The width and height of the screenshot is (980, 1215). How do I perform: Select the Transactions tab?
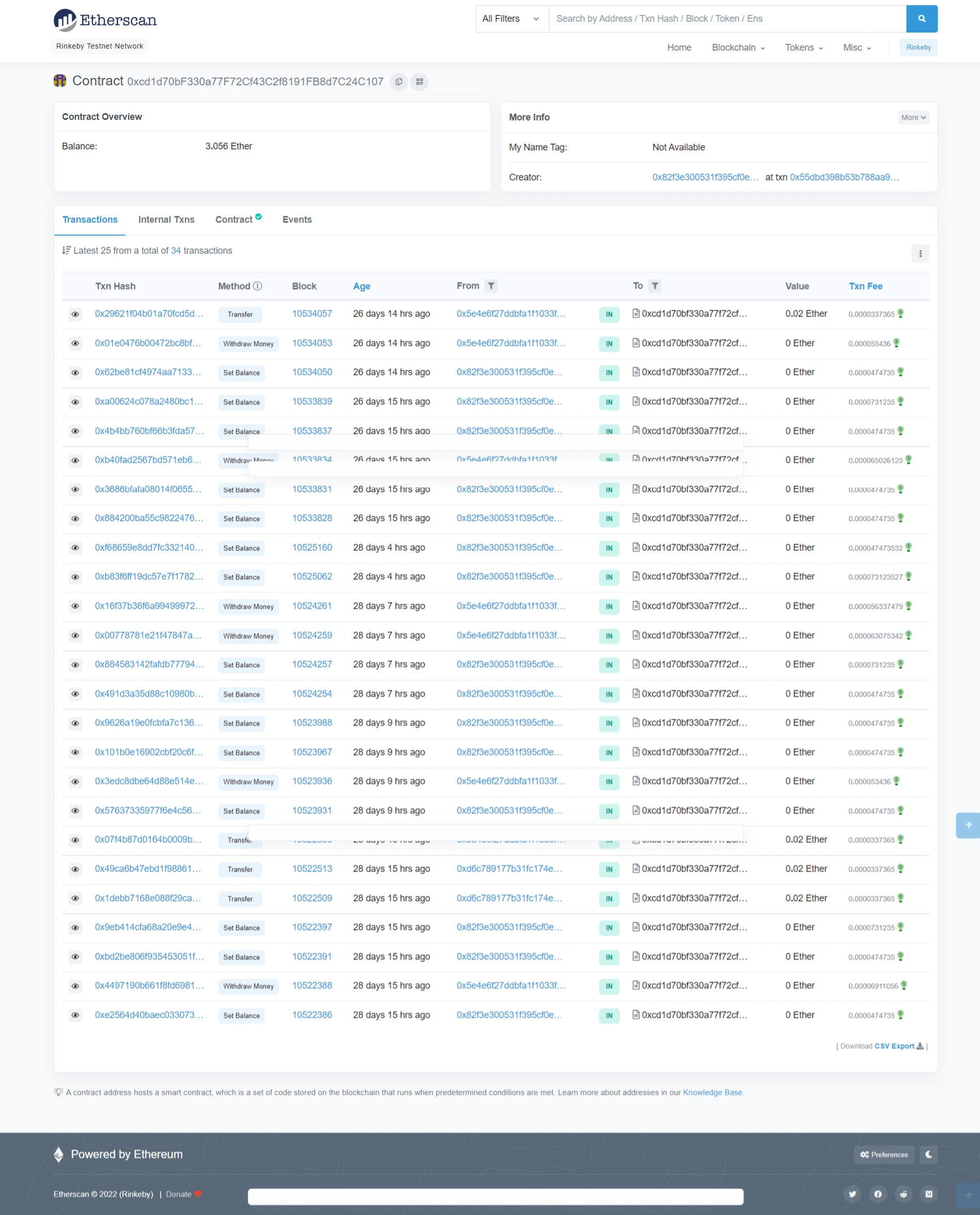90,220
